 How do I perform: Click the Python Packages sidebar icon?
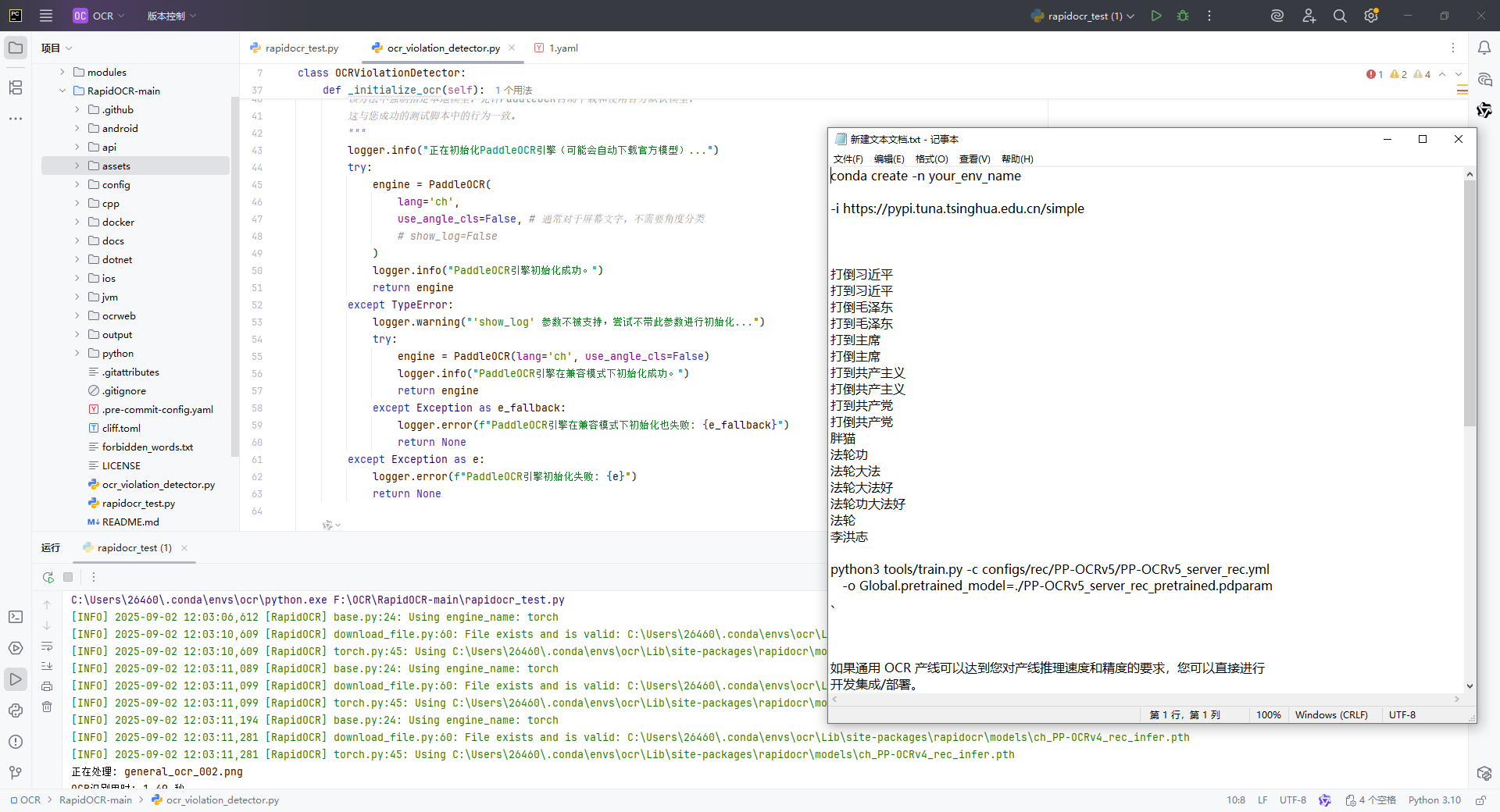coord(16,710)
